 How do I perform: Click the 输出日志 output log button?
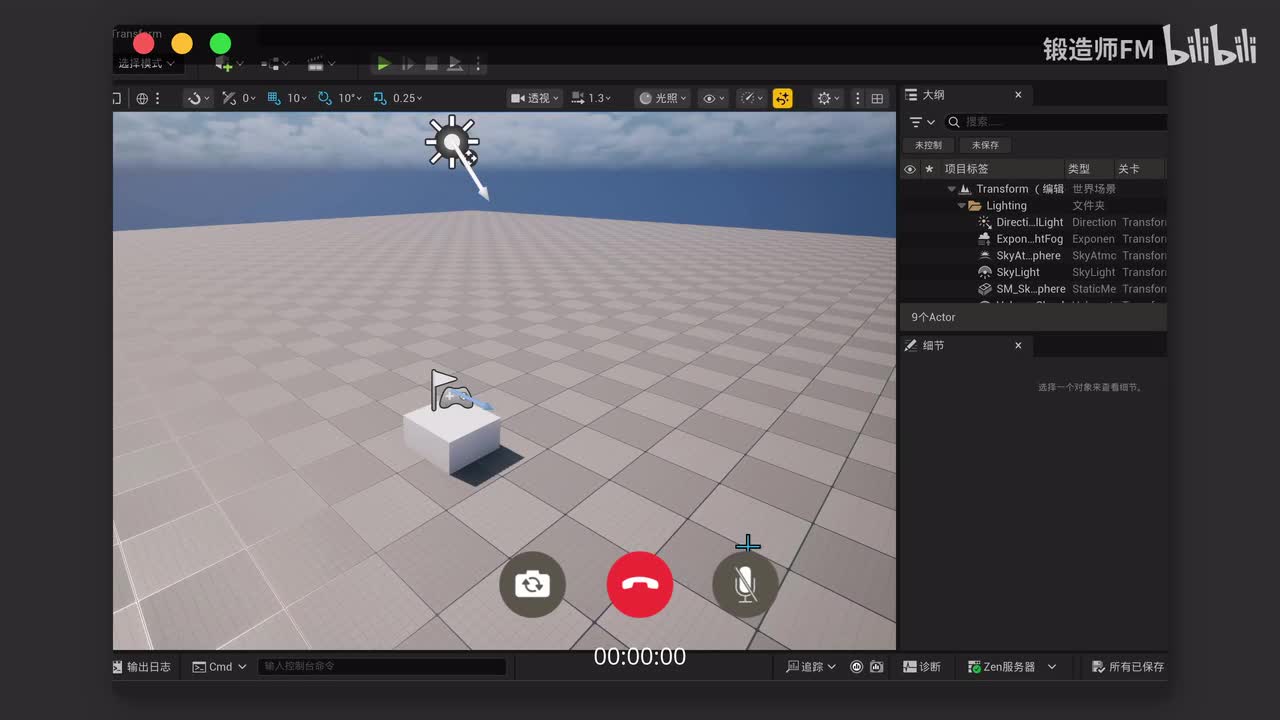pyautogui.click(x=142, y=667)
